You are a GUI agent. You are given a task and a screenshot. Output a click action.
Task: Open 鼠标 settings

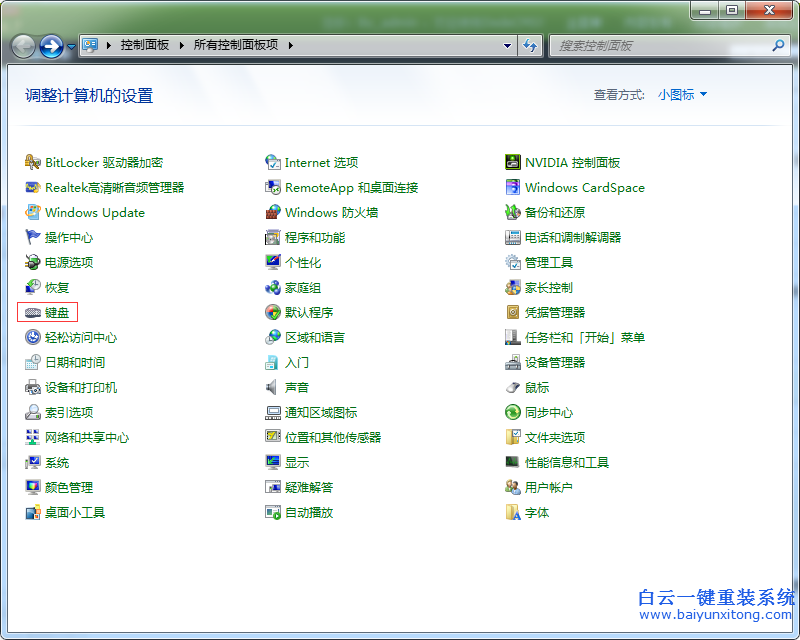click(538, 387)
